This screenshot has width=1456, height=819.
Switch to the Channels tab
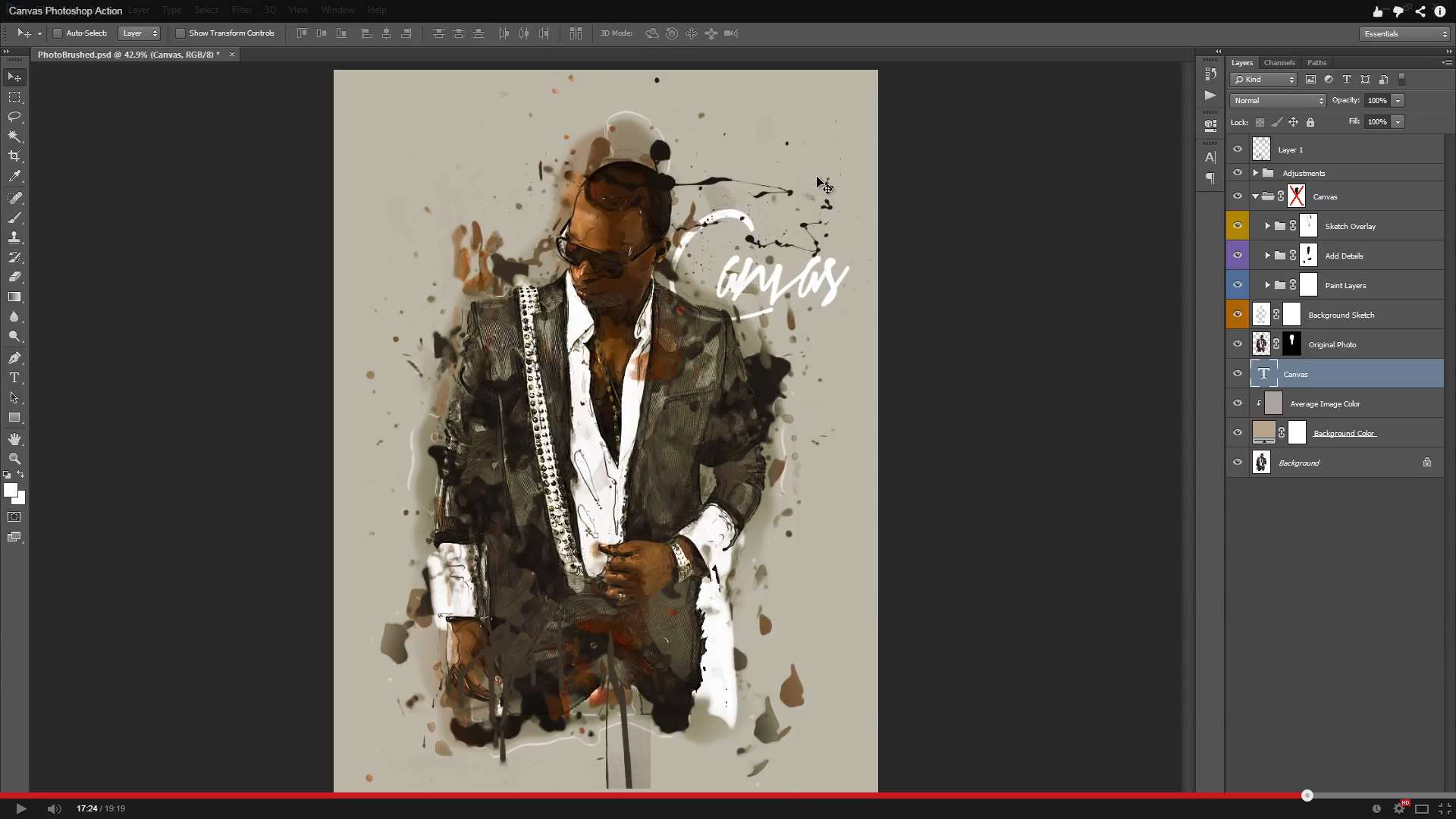coord(1281,62)
